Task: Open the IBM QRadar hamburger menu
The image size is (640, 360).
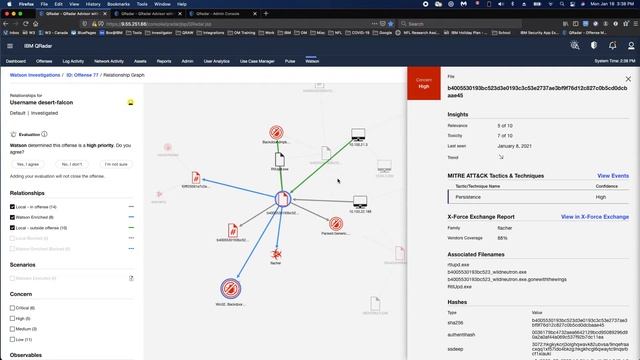Action: point(10,46)
